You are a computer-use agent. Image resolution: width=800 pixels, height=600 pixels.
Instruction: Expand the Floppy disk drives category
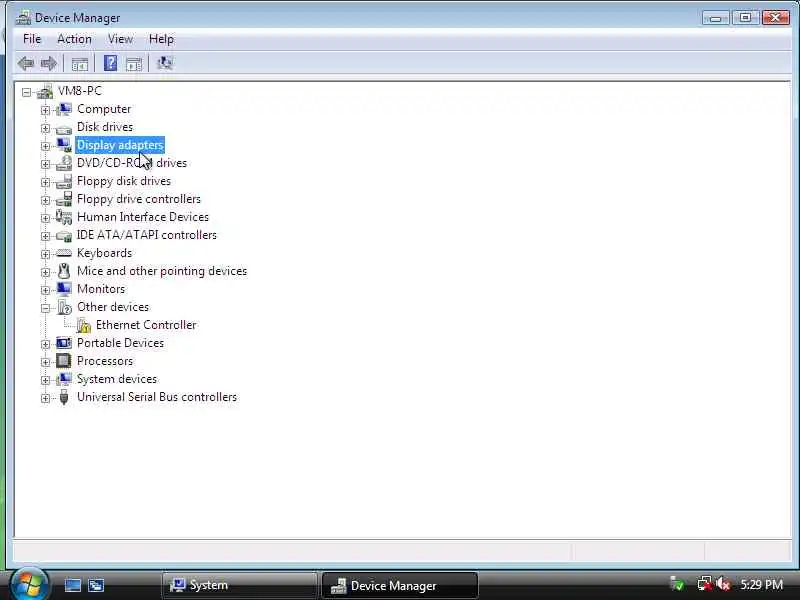click(x=45, y=182)
